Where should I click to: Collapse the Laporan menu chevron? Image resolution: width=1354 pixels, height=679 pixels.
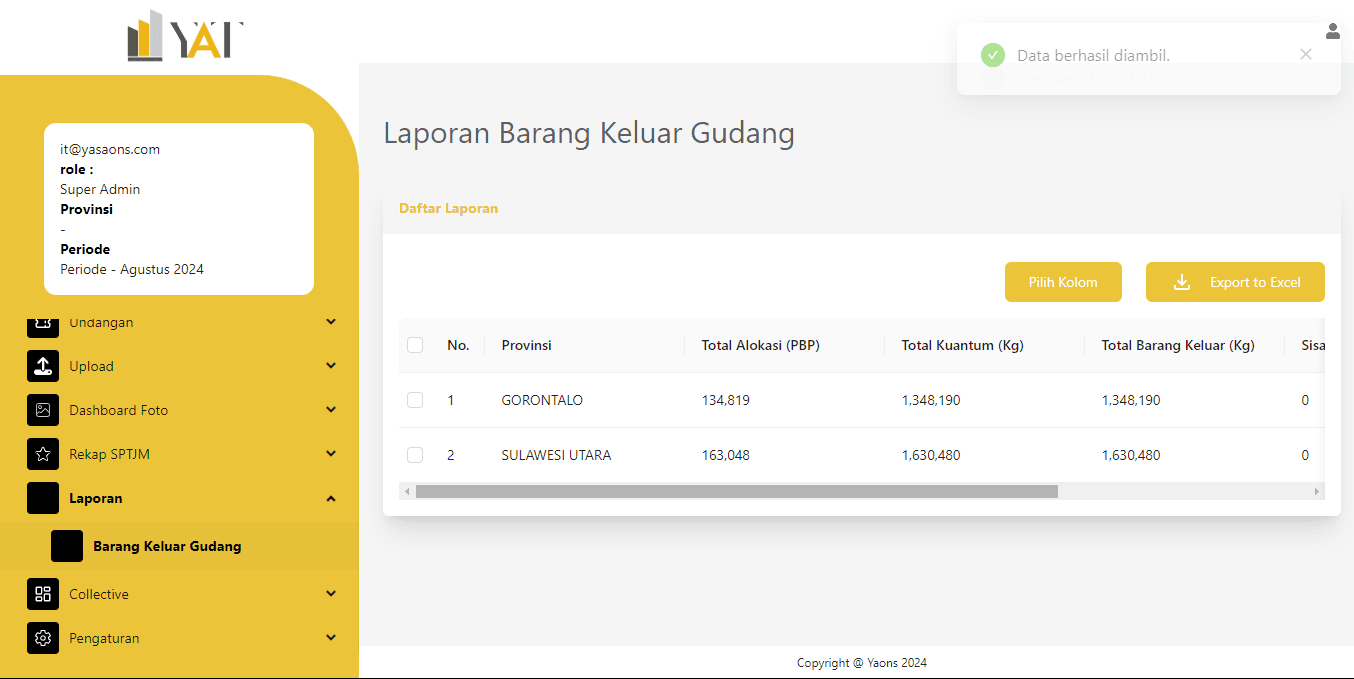pyautogui.click(x=331, y=498)
